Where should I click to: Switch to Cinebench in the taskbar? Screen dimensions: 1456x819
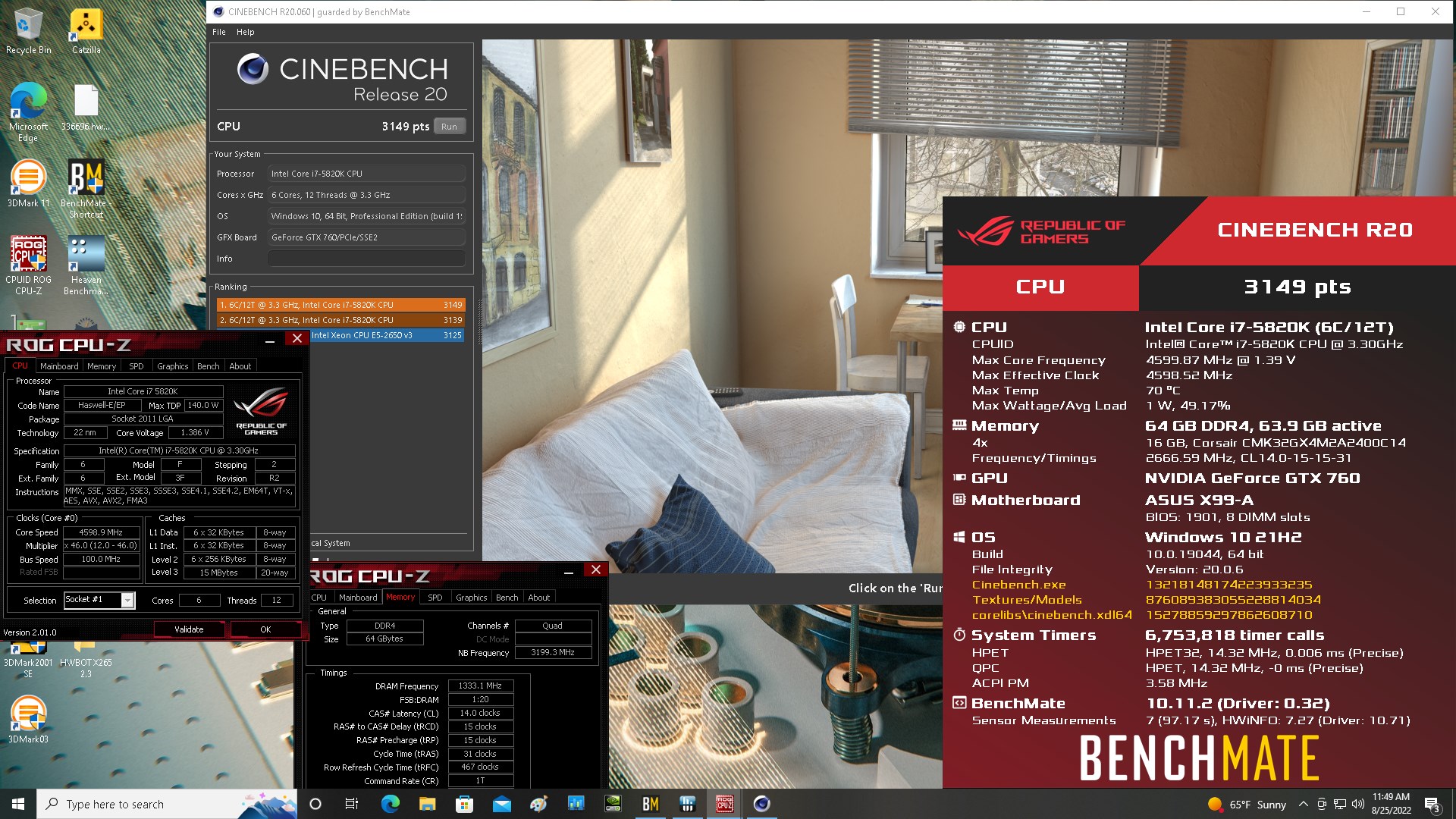(761, 804)
